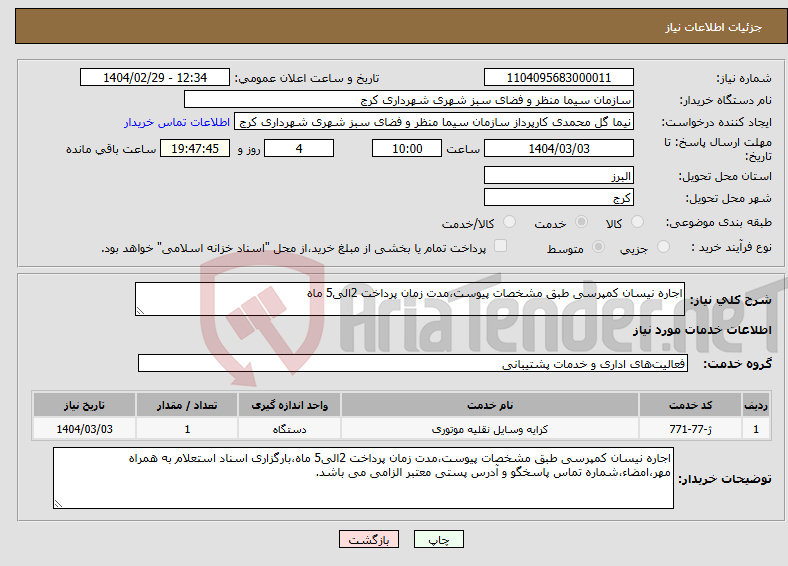Select the کالا/خدمت radio button
The height and width of the screenshot is (566, 788).
point(510,222)
